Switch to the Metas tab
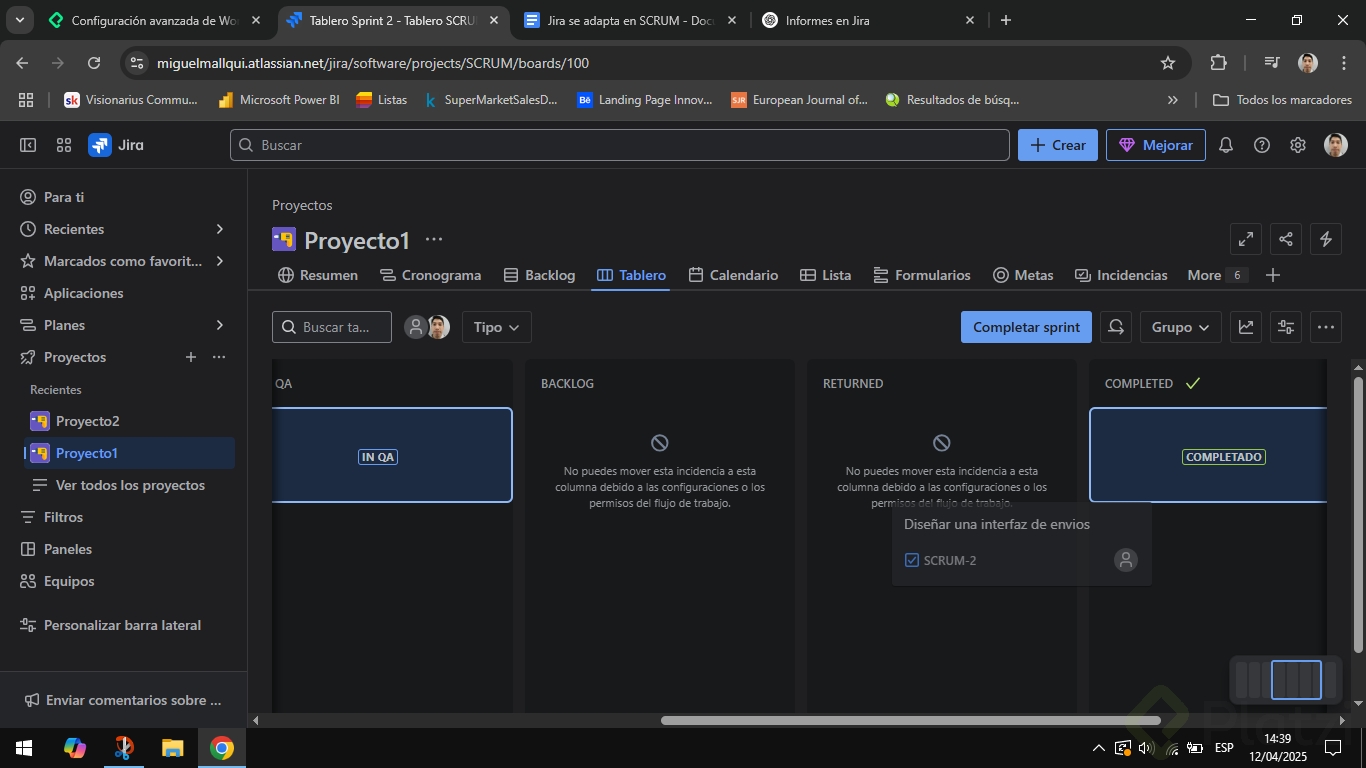The height and width of the screenshot is (768, 1366). coord(1022,275)
